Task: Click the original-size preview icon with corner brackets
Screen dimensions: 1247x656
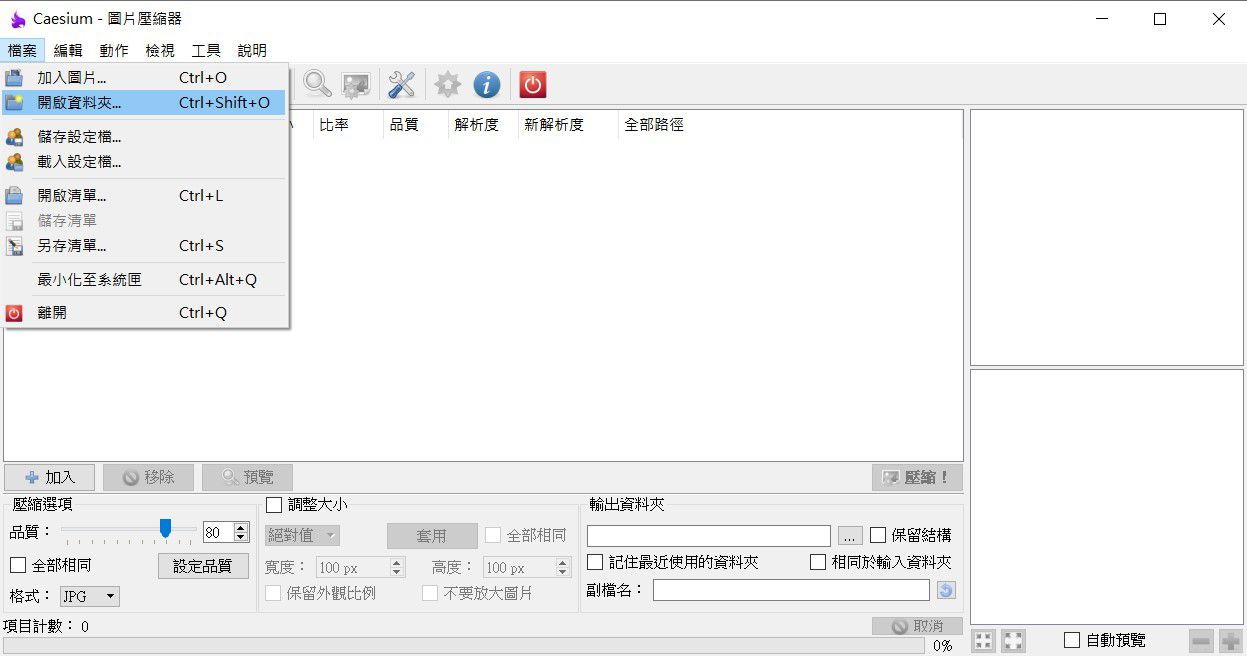Action: [1013, 641]
